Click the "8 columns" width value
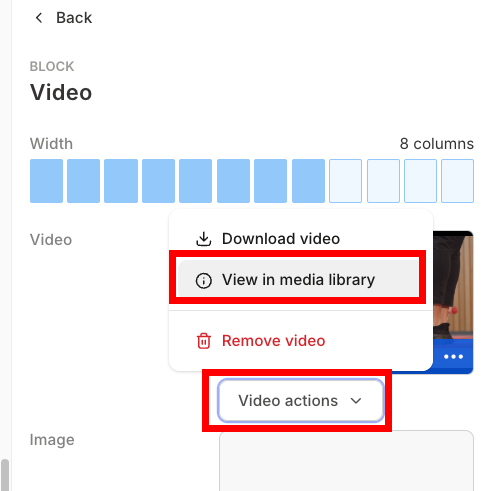 click(437, 144)
